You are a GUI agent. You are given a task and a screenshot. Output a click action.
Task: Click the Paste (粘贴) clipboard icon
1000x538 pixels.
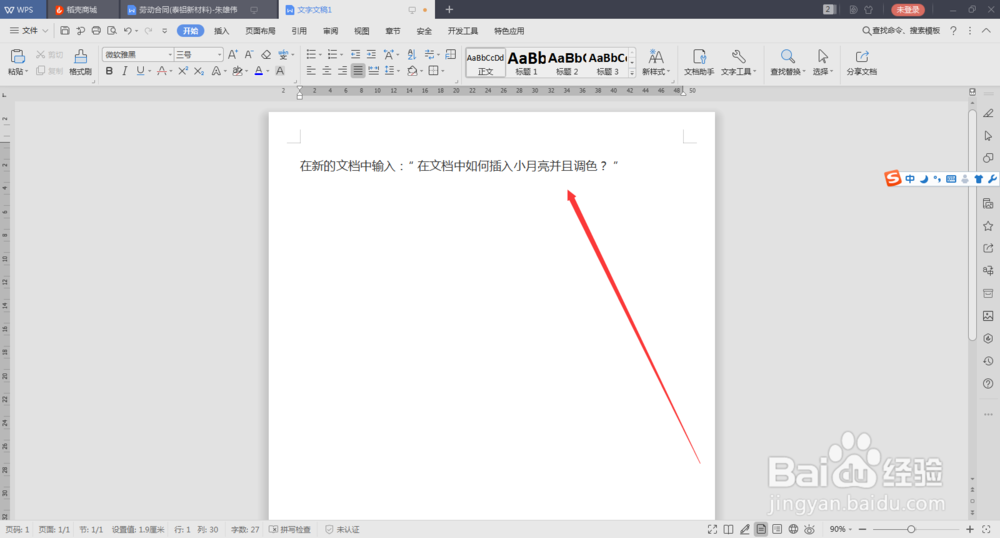pos(17,57)
